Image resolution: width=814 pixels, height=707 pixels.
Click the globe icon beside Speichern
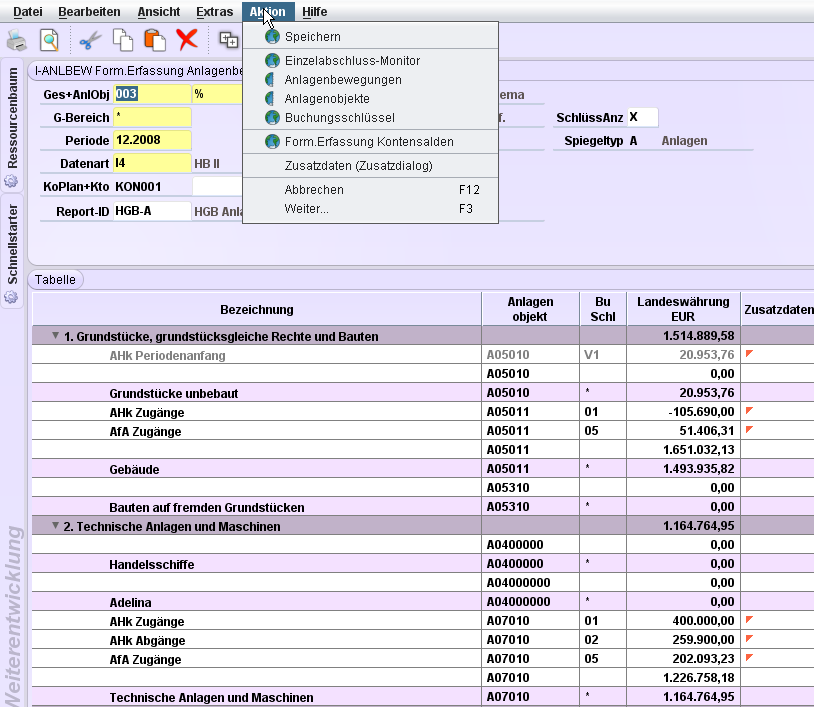pyautogui.click(x=272, y=36)
